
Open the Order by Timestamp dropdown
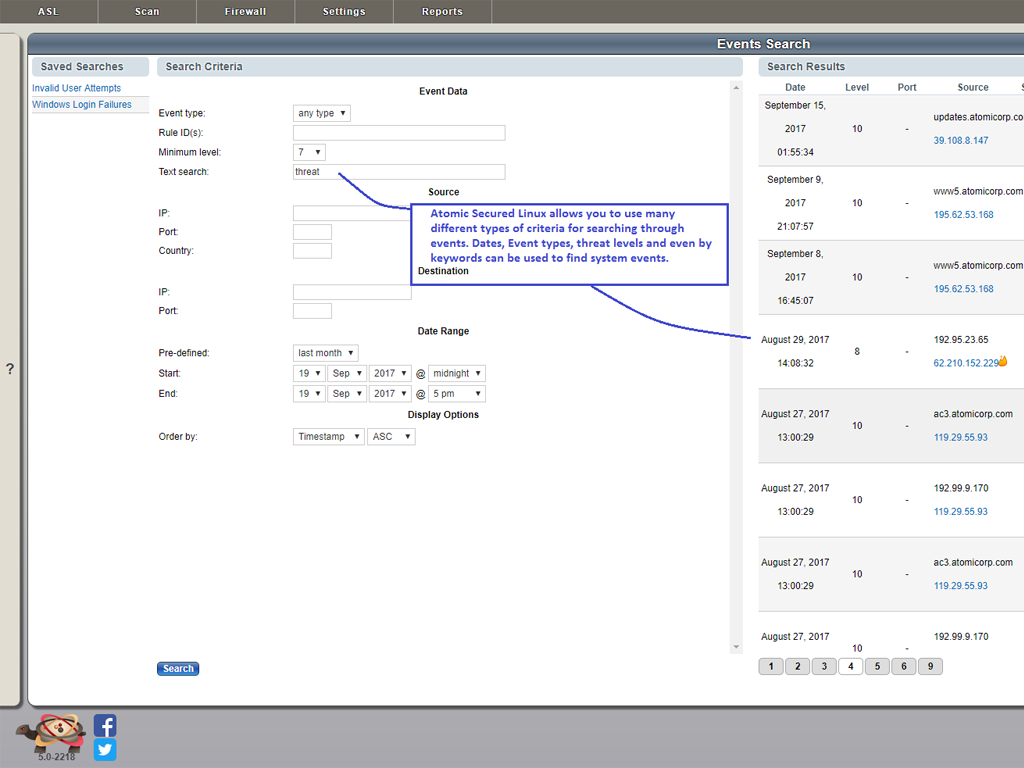coord(328,436)
